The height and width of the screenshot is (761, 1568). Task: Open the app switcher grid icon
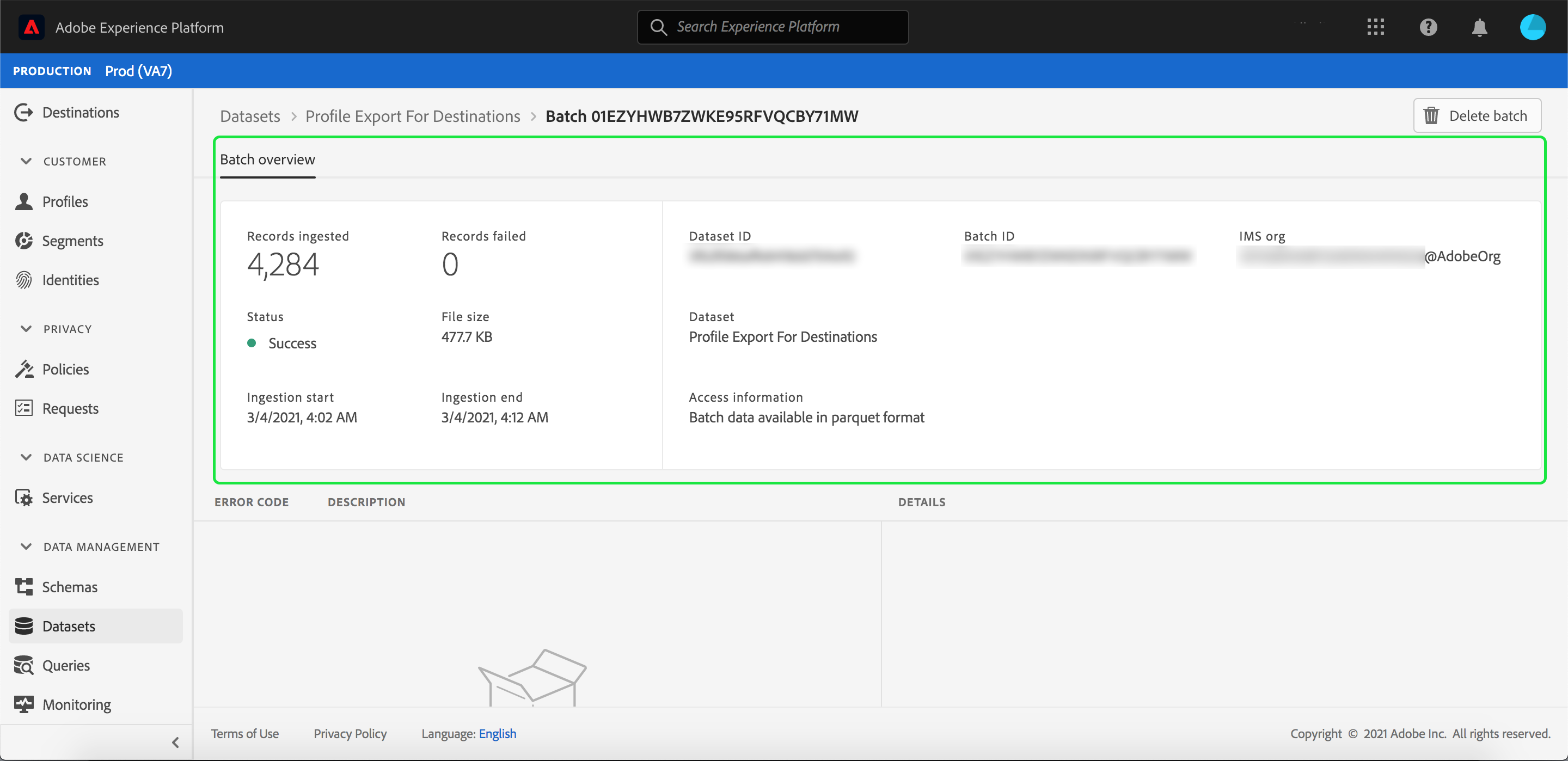(1375, 27)
